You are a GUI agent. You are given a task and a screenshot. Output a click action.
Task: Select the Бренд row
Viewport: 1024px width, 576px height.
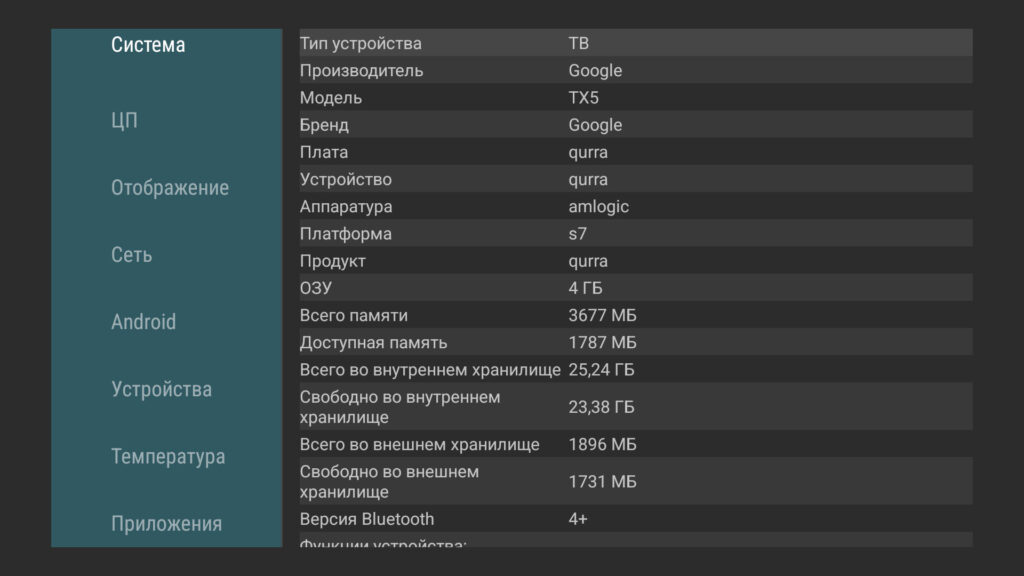pos(635,125)
